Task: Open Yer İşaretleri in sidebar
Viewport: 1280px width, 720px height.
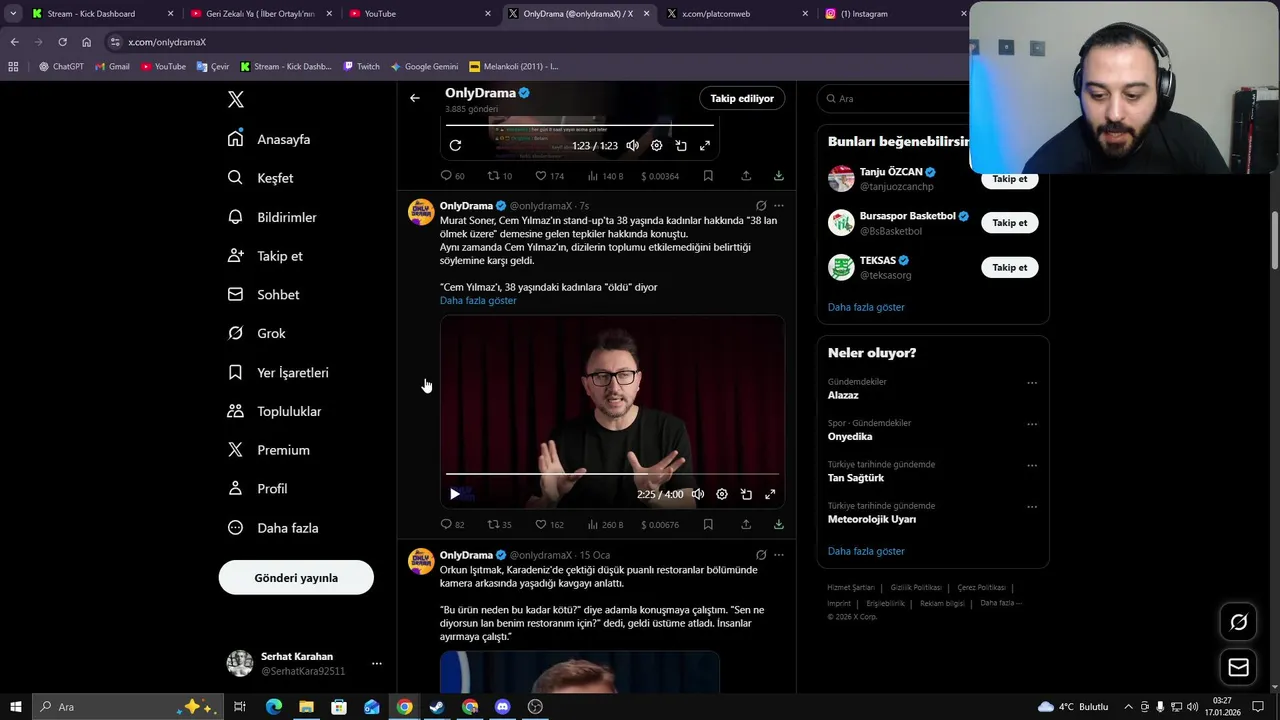Action: pos(278,372)
